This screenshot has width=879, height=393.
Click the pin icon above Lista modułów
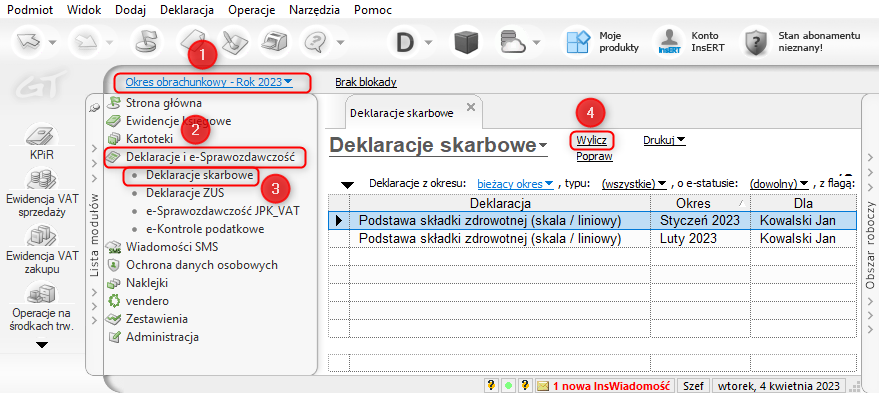pos(95,109)
